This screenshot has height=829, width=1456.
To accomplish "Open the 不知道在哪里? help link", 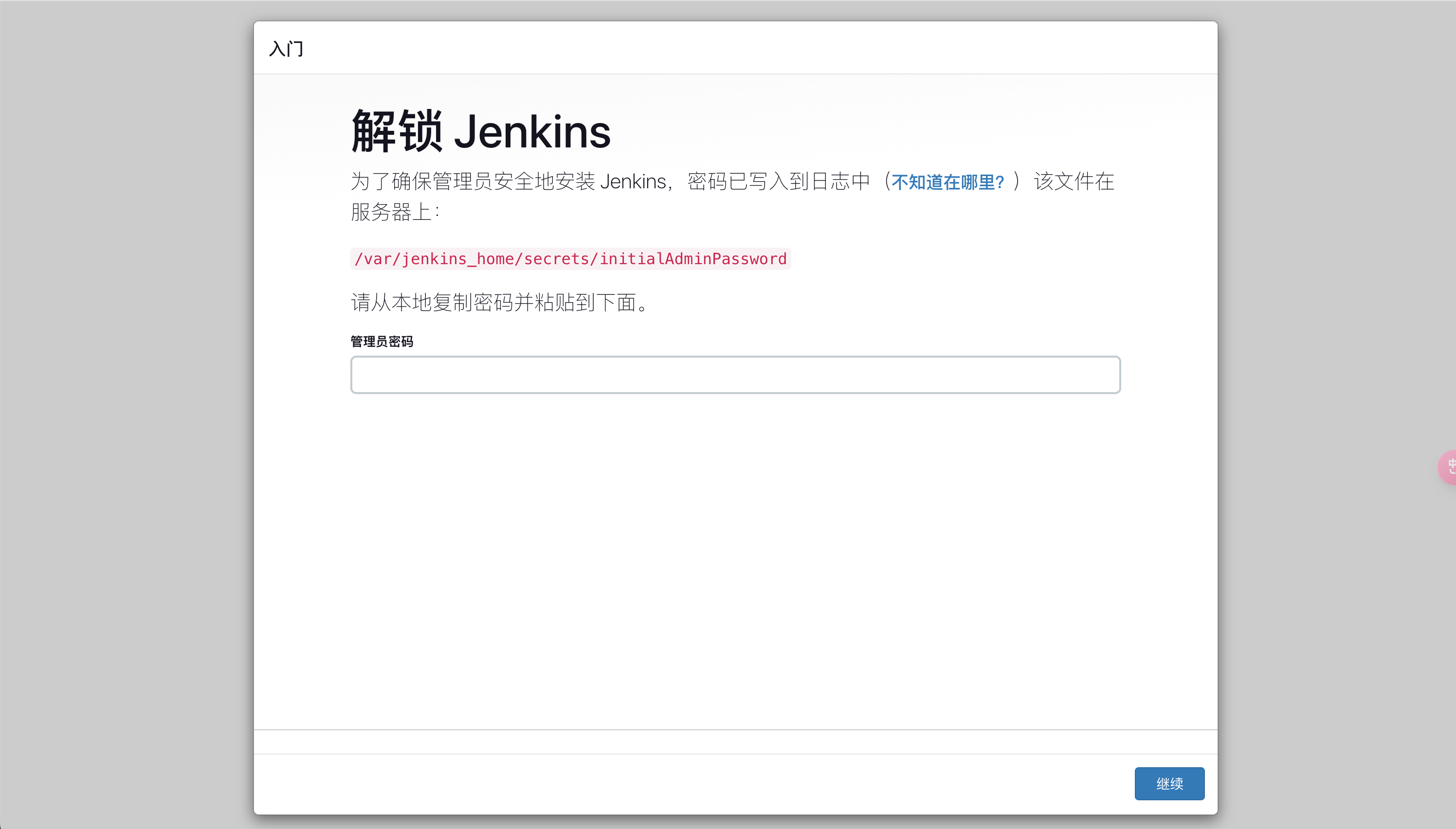I will pyautogui.click(x=947, y=182).
